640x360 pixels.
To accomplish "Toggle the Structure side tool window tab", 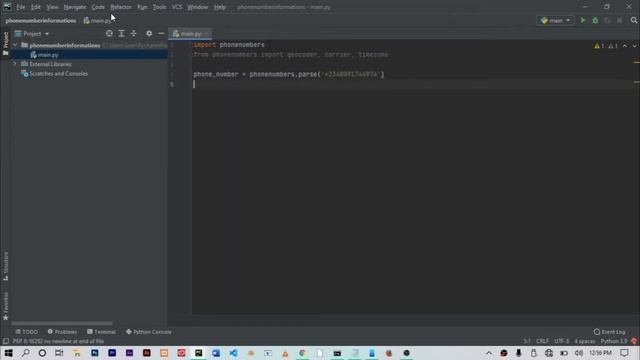I will coord(6,266).
